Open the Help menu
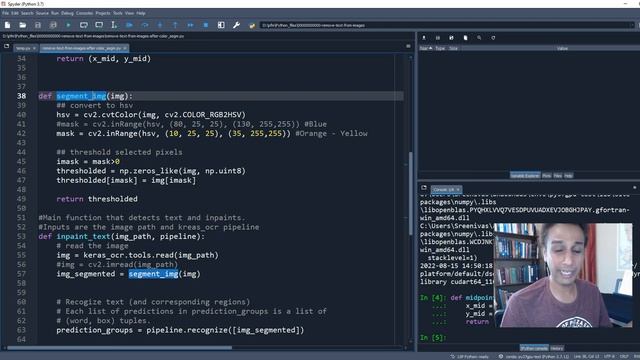Viewport: 640px width, 360px height. (x=141, y=13)
